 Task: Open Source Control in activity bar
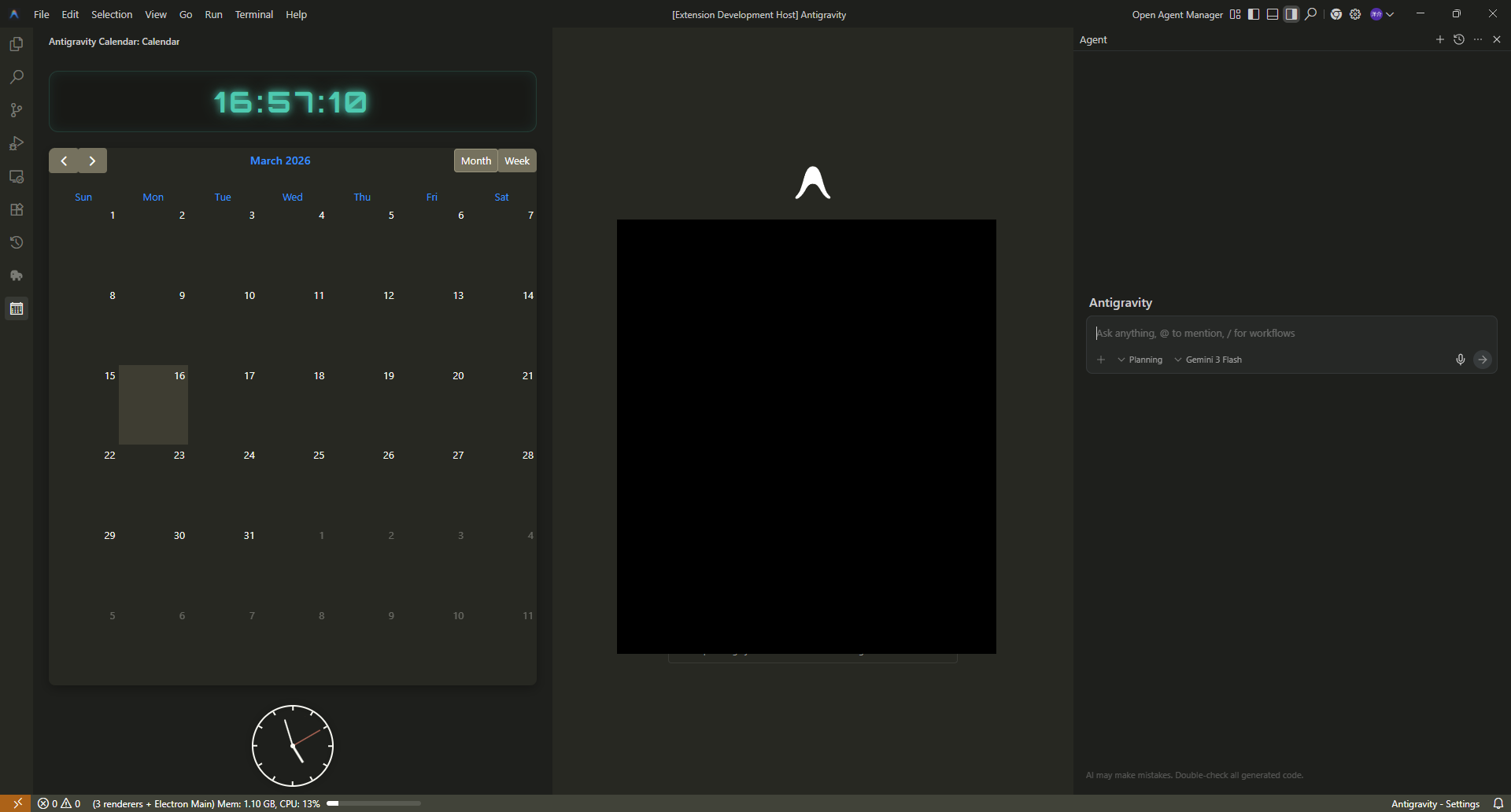(16, 110)
